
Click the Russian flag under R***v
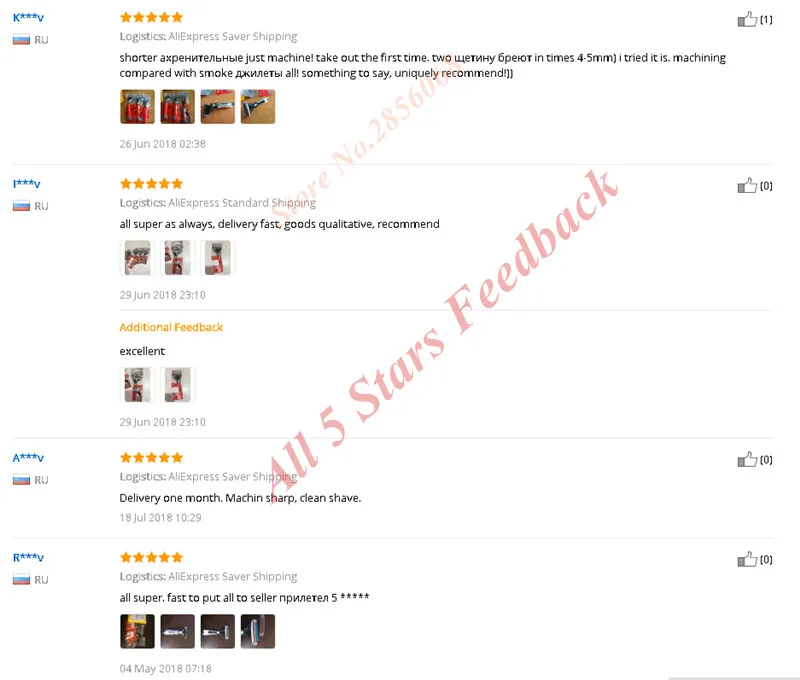point(21,580)
